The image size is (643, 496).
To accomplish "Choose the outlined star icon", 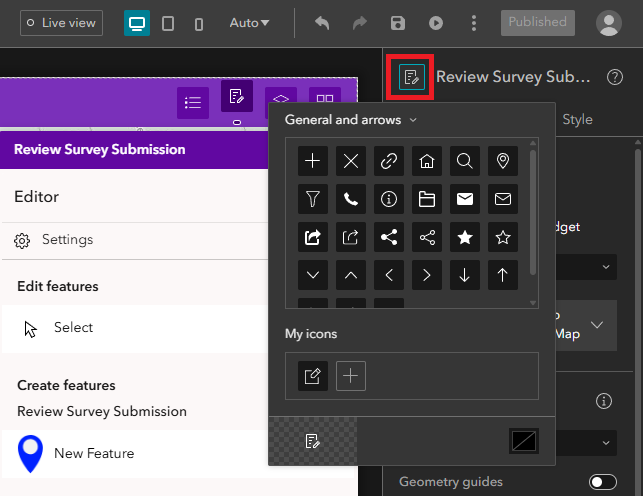I will [x=503, y=237].
